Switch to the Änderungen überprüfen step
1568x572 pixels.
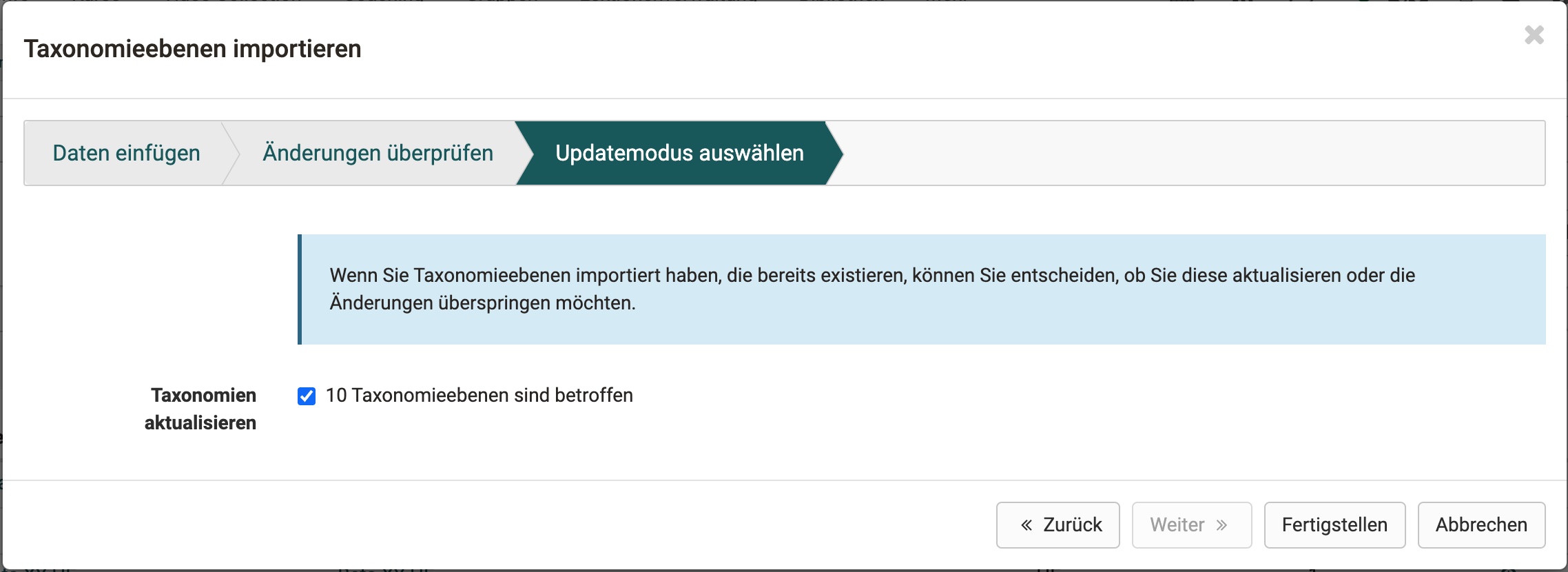[377, 152]
